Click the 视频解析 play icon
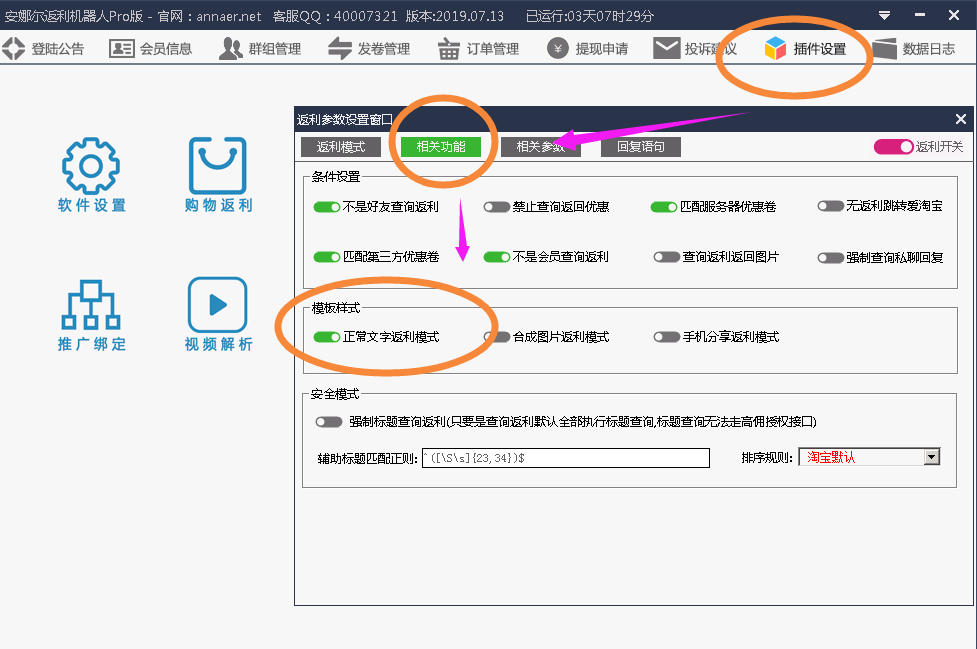This screenshot has height=649, width=977. (217, 305)
